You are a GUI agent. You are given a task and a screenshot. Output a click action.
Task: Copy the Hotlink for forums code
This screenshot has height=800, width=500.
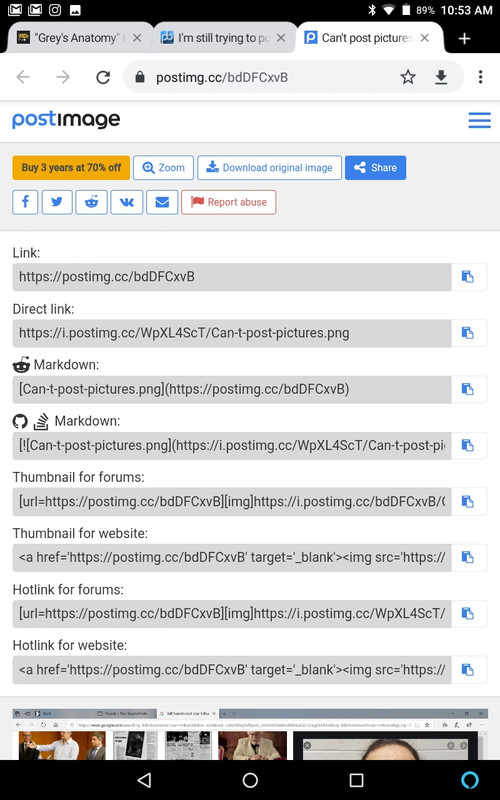[x=468, y=613]
